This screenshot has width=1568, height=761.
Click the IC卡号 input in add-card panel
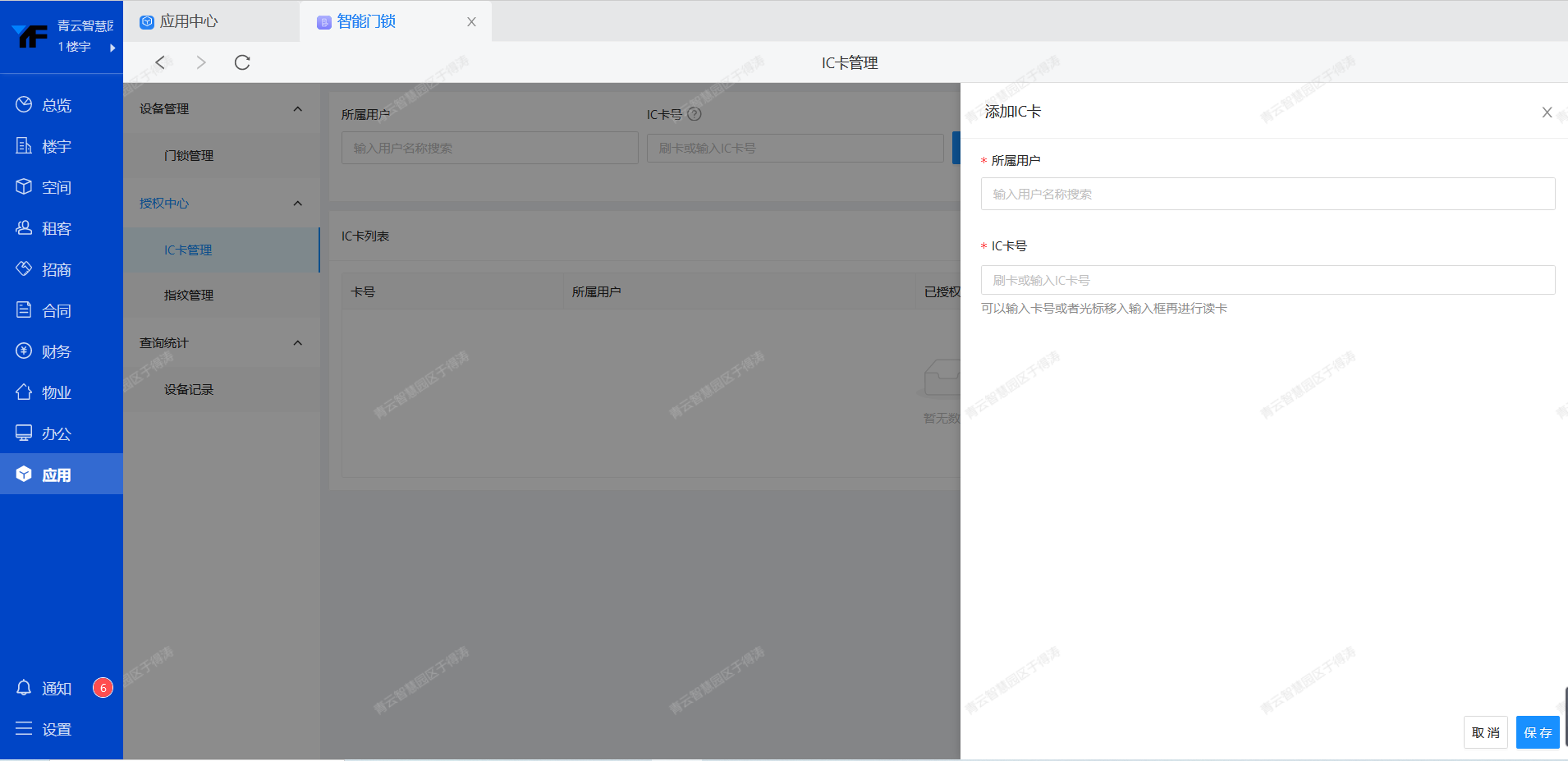click(1267, 280)
